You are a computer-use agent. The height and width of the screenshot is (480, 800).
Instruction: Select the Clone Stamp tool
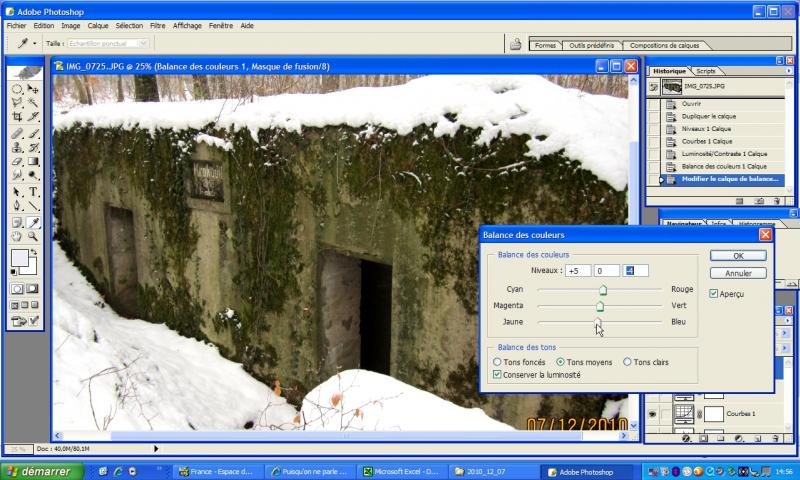click(x=17, y=148)
